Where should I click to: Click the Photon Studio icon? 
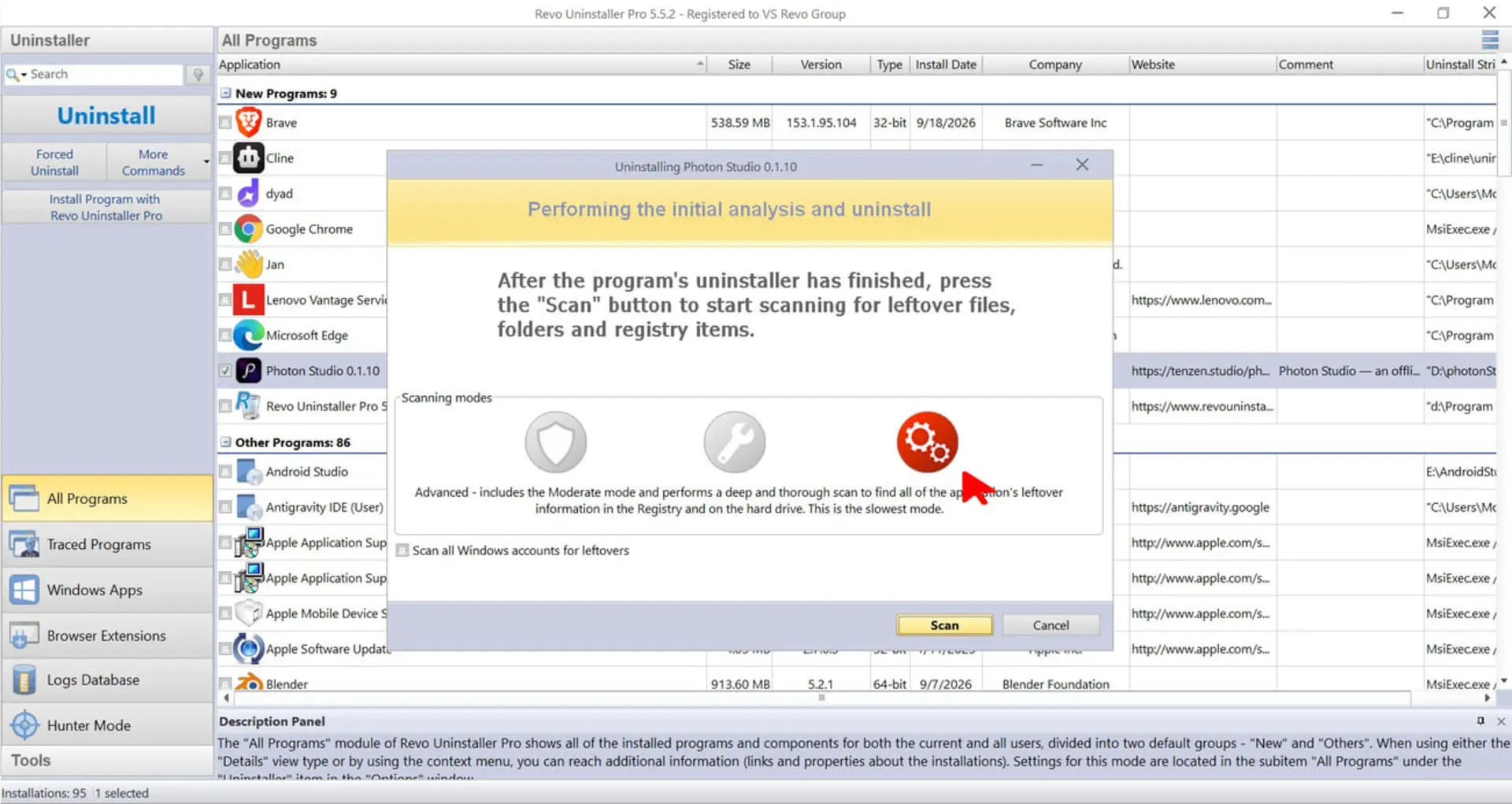point(248,371)
